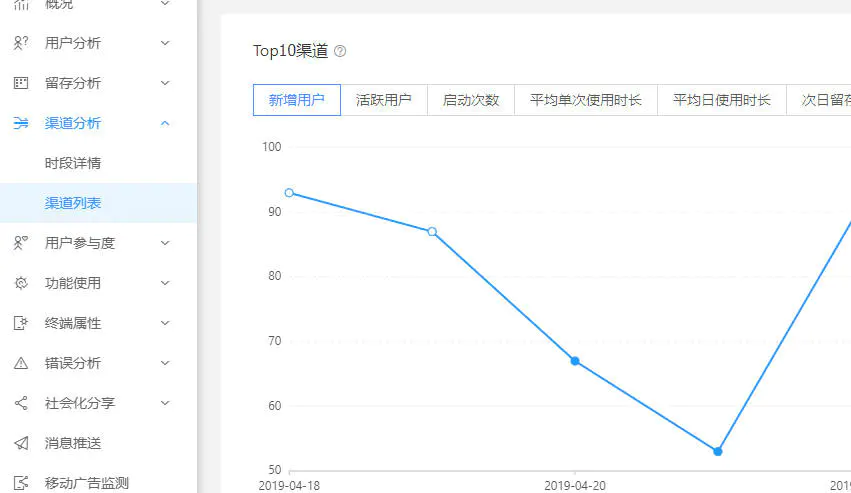Viewport: 851px width, 493px height.
Task: Click the chart data point on 2019-04-20
Action: coord(575,361)
